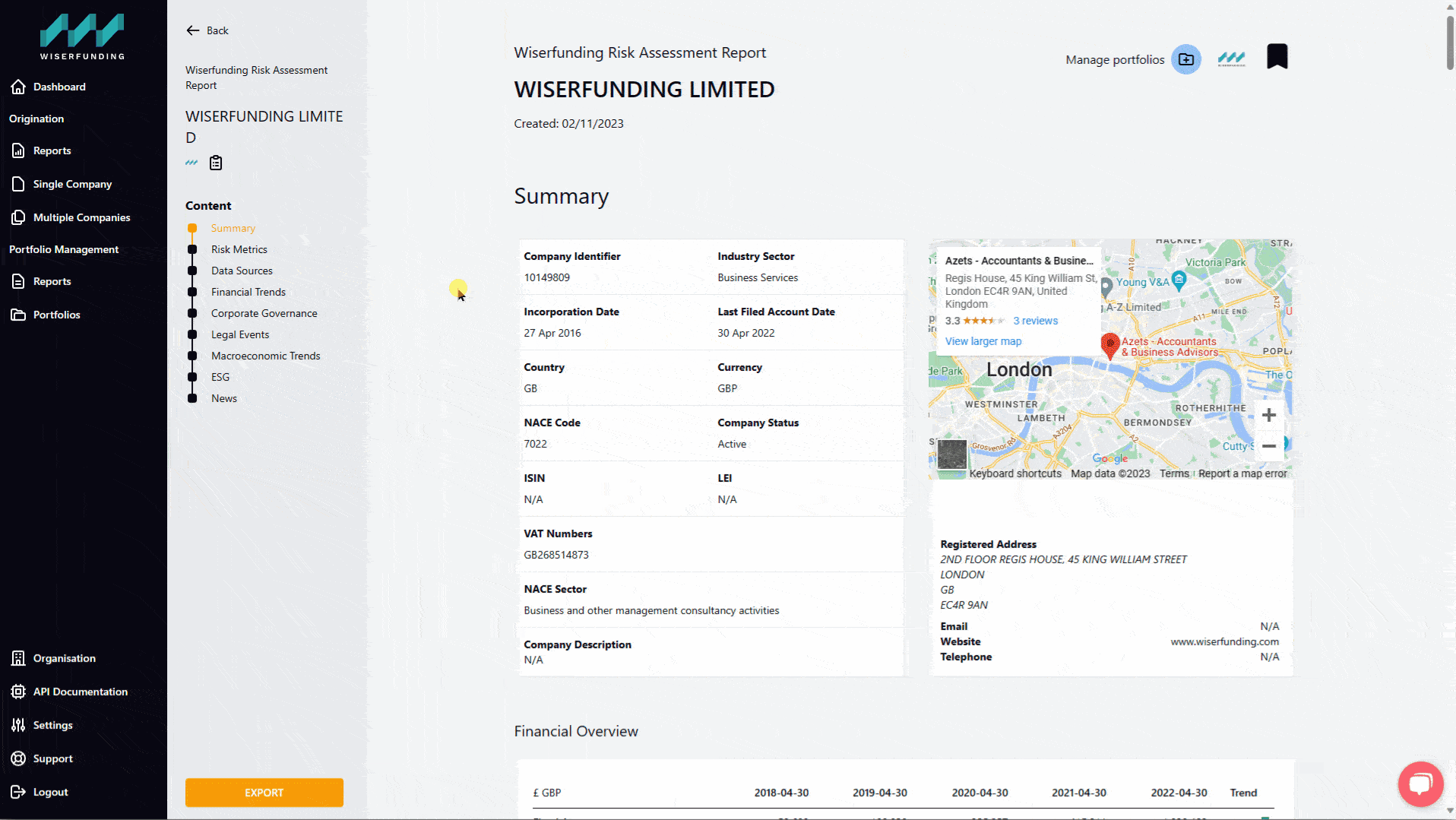Open the Dashboard home icon
Image resolution: width=1456 pixels, height=820 pixels.
[18, 87]
